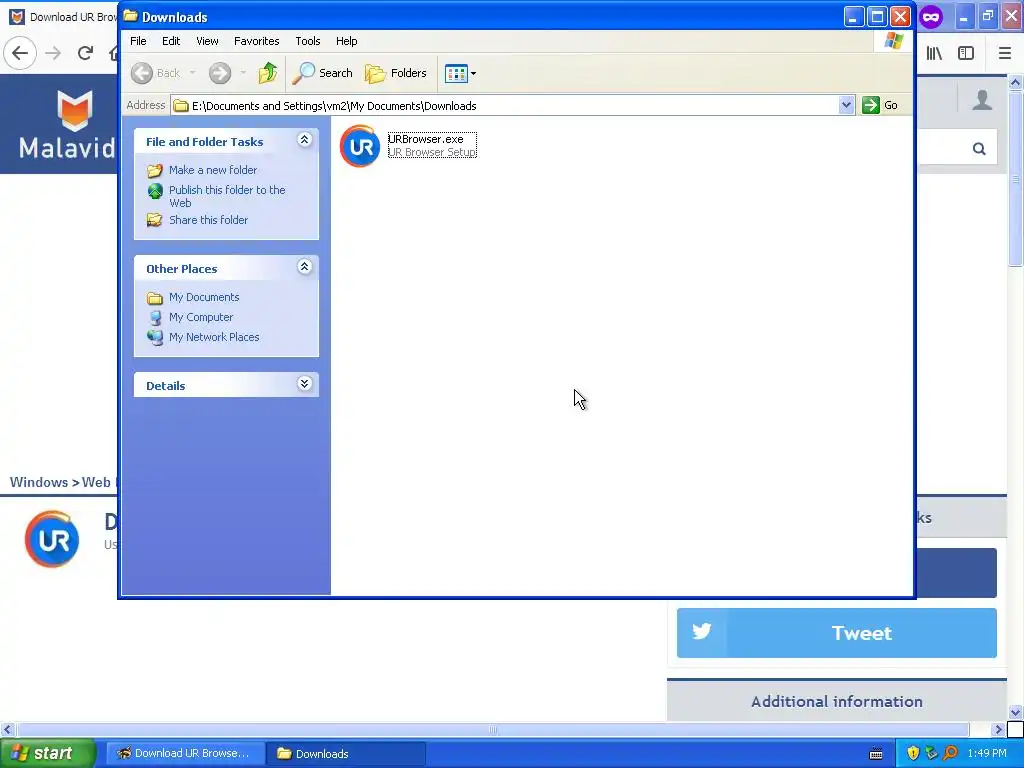
Task: Select the URBrowser.exe file name
Action: [426, 139]
